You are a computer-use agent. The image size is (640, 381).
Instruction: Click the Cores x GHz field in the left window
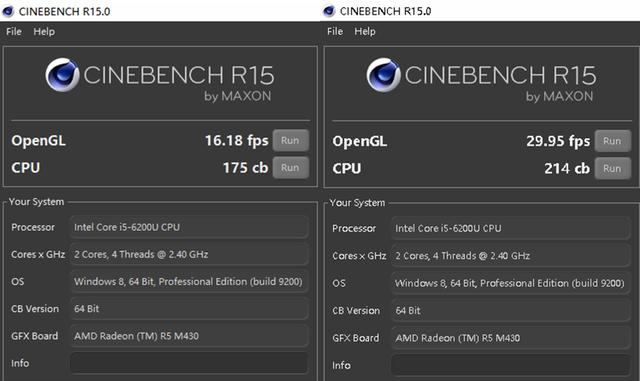click(x=189, y=254)
